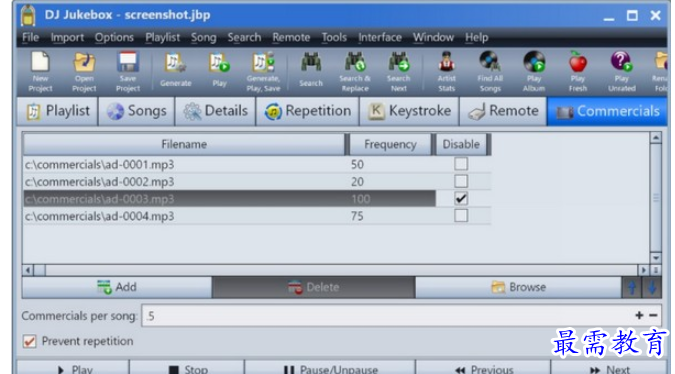
Task: Open the Interface menu
Action: click(x=380, y=37)
